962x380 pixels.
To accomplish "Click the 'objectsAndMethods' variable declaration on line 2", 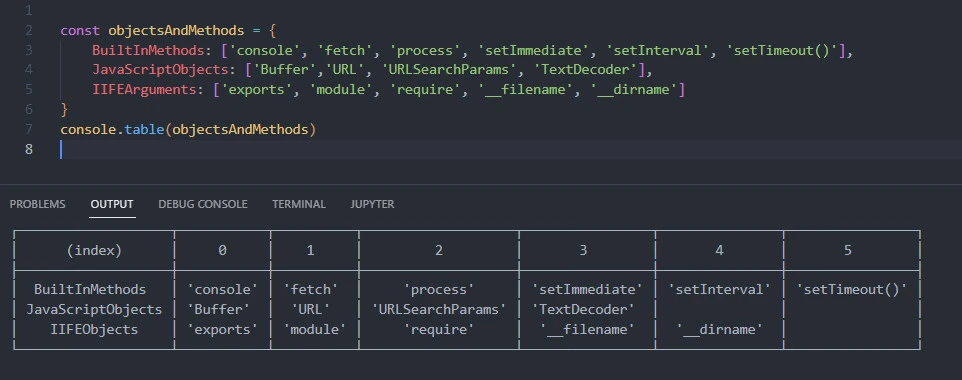I will (176, 30).
